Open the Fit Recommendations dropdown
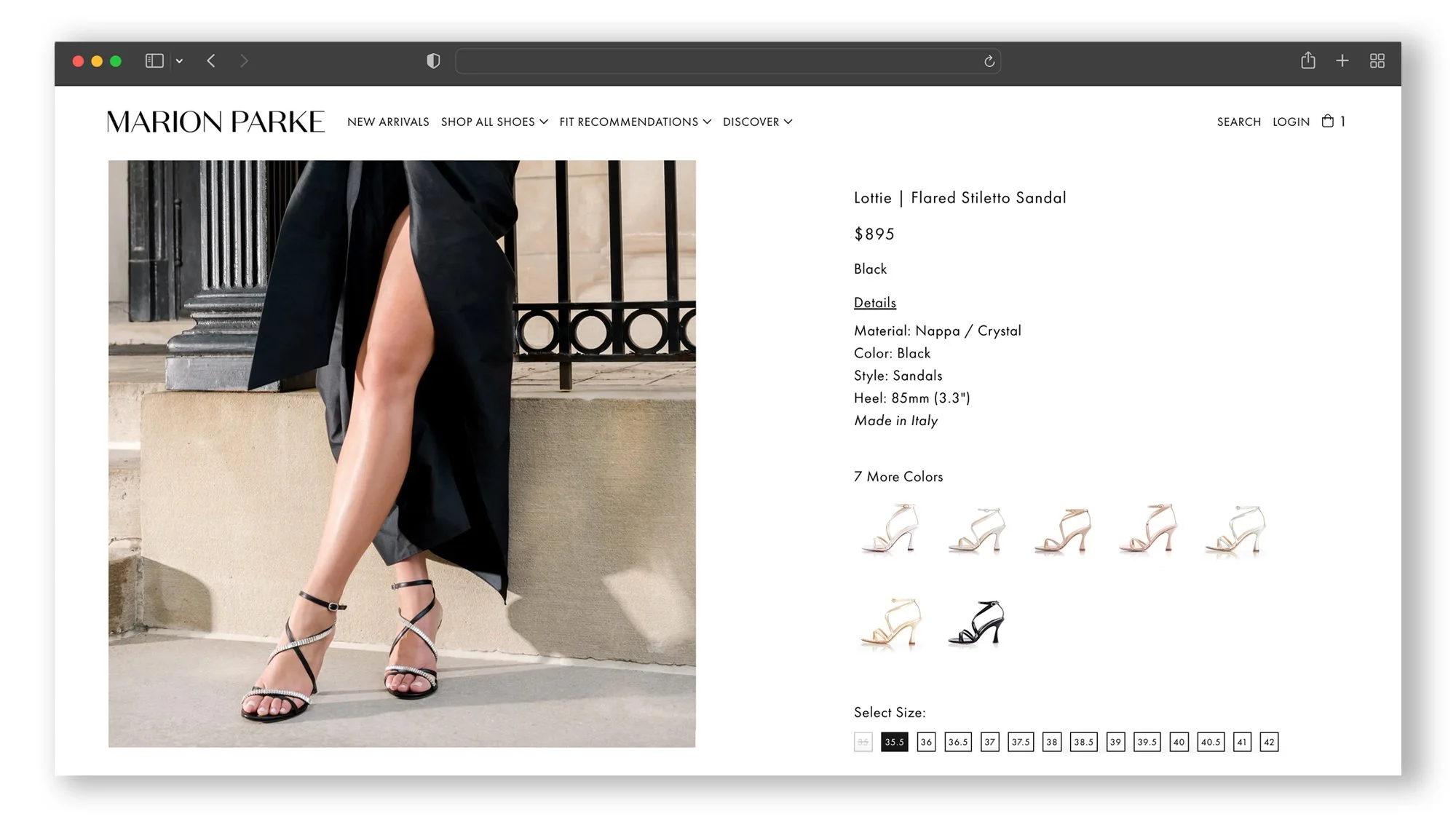Screen dimensions: 1456x838 tap(635, 122)
